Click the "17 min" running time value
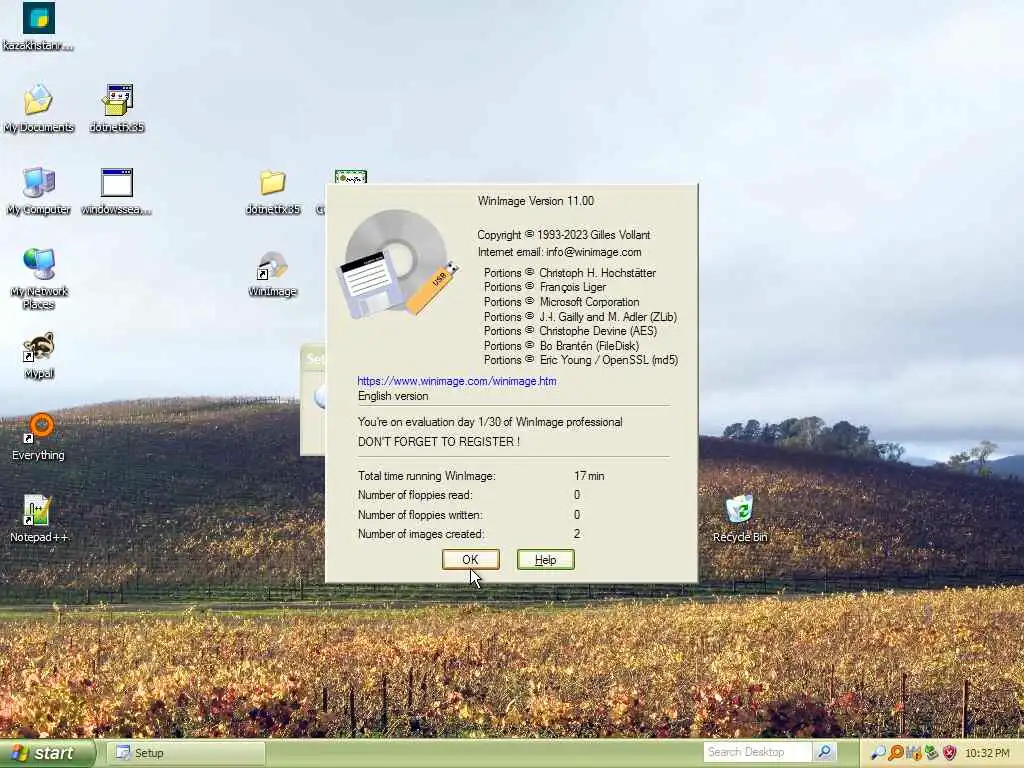 click(589, 476)
